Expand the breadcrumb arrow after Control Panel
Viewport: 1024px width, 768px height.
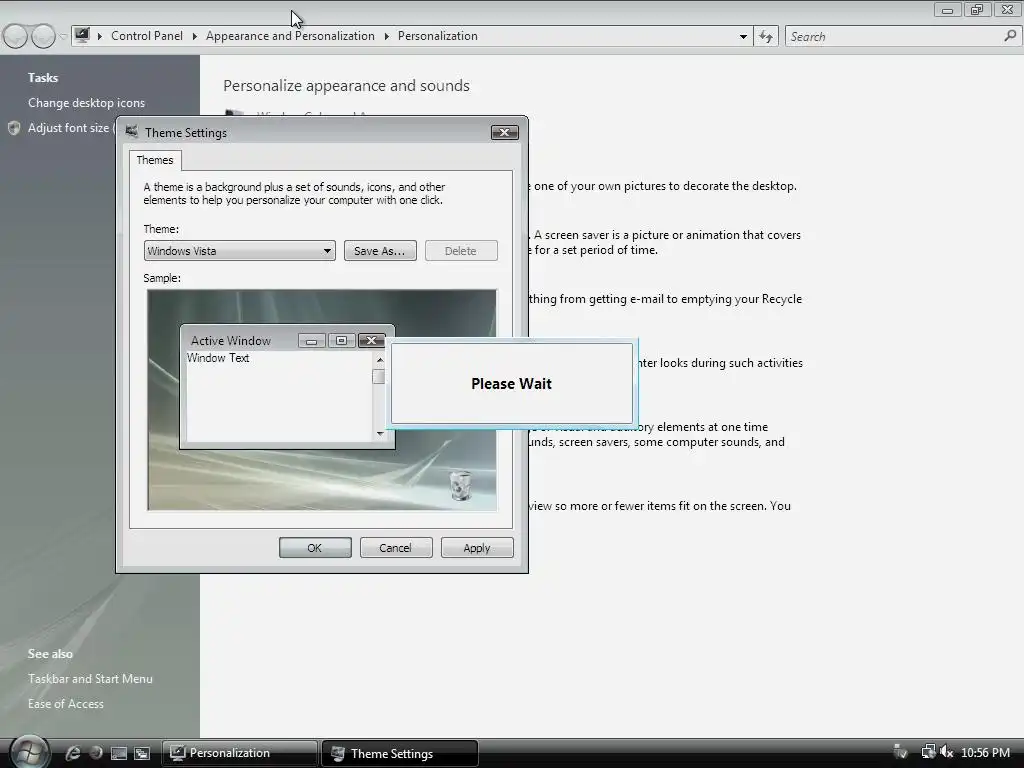[x=195, y=36]
